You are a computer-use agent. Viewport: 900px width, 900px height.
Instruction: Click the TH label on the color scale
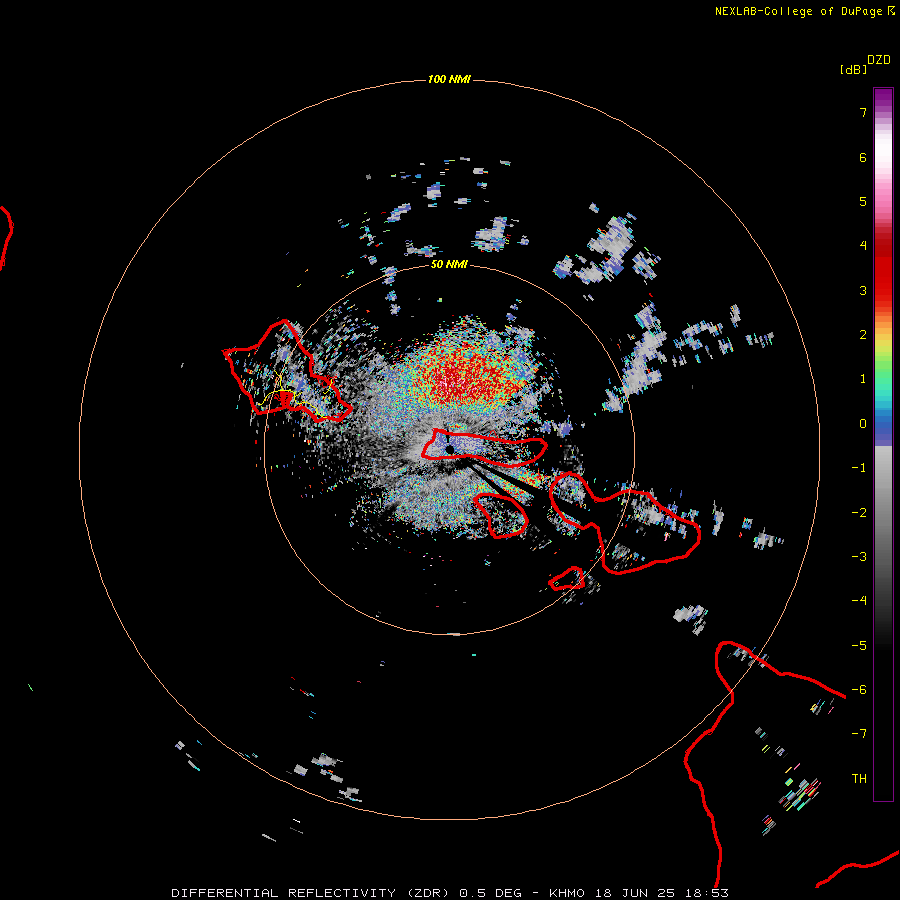859,779
